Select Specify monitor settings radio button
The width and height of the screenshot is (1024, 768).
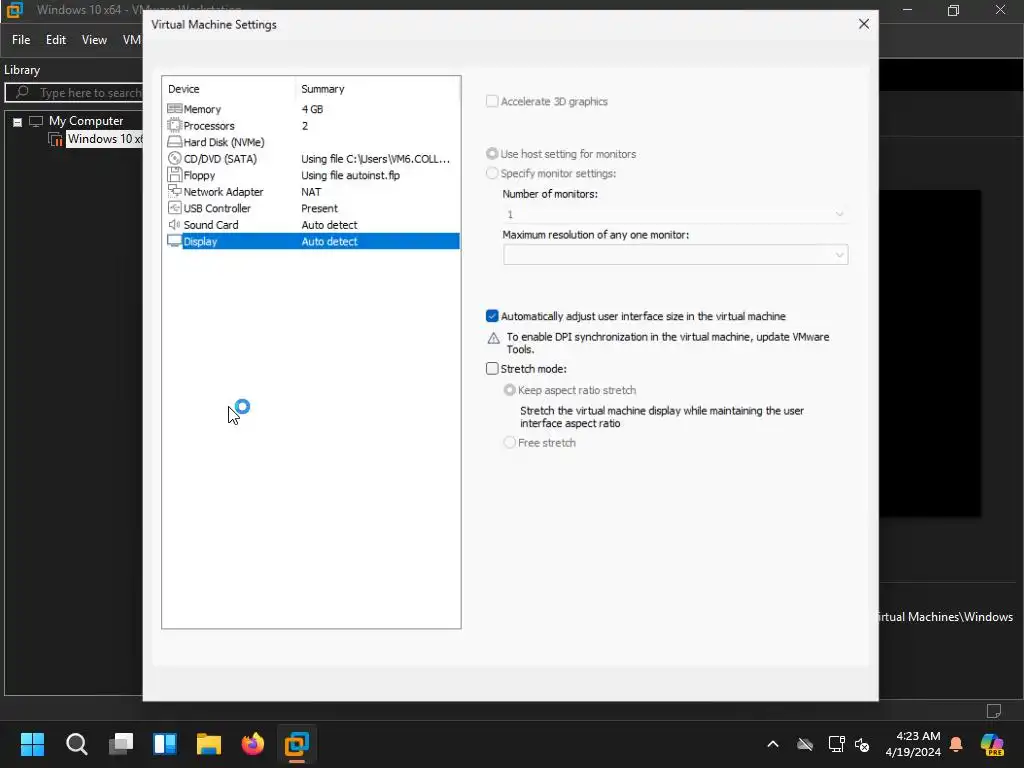(492, 173)
